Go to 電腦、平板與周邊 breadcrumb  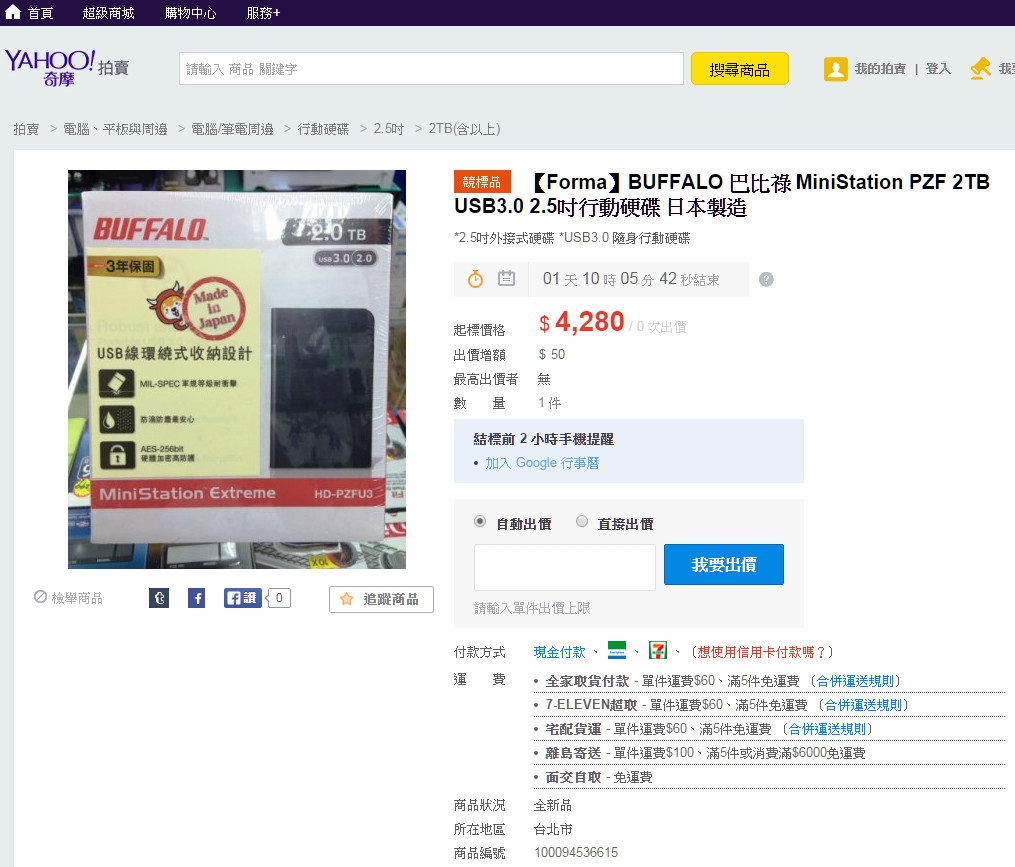click(x=115, y=129)
